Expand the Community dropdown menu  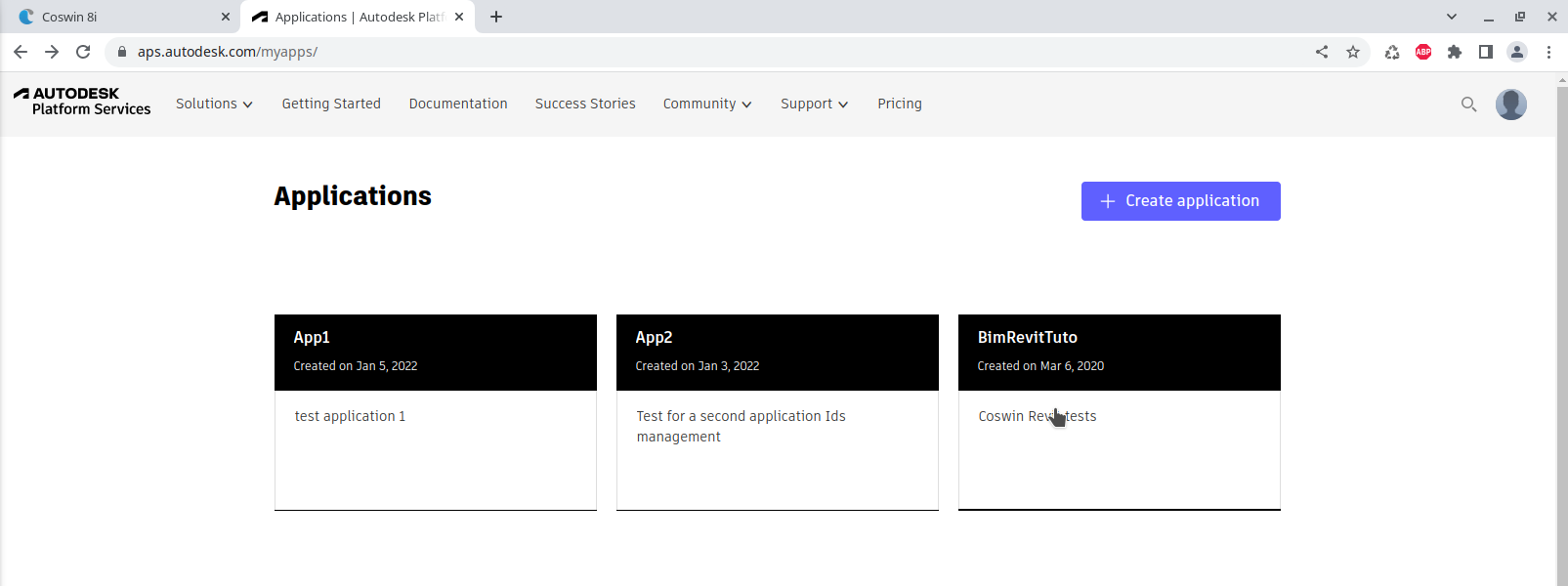707,104
